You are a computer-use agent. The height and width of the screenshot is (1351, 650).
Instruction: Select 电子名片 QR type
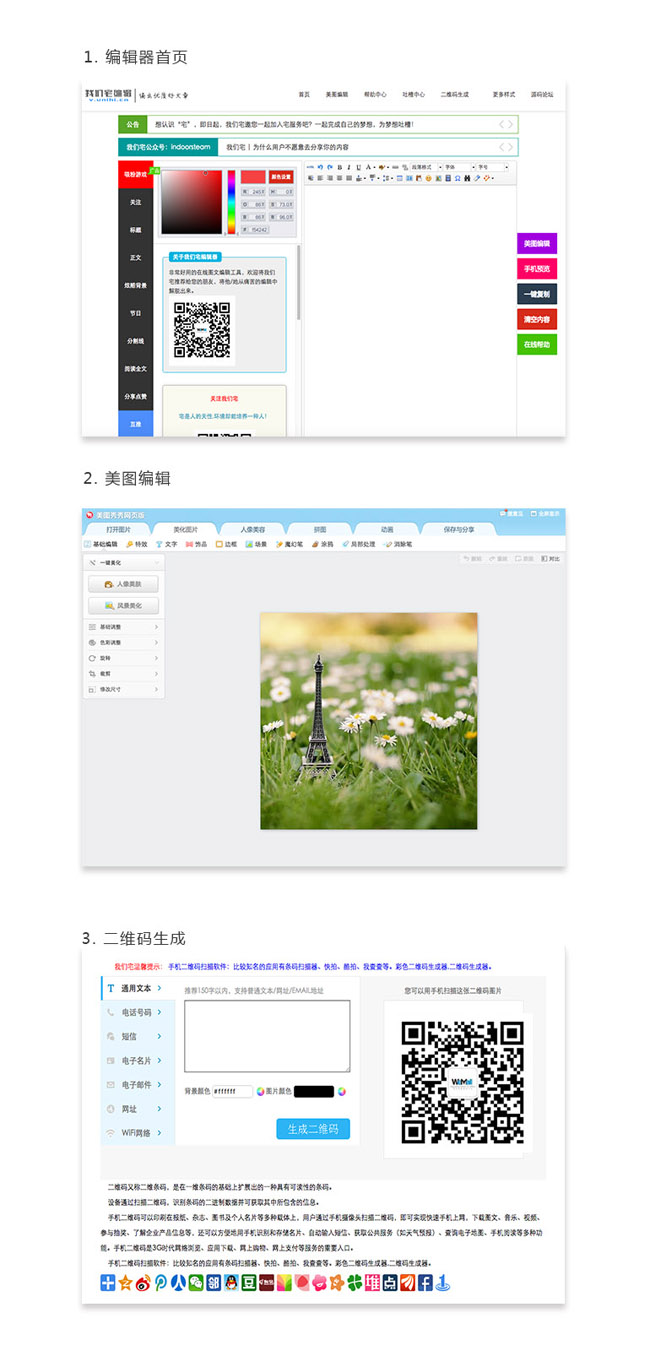pos(137,1060)
